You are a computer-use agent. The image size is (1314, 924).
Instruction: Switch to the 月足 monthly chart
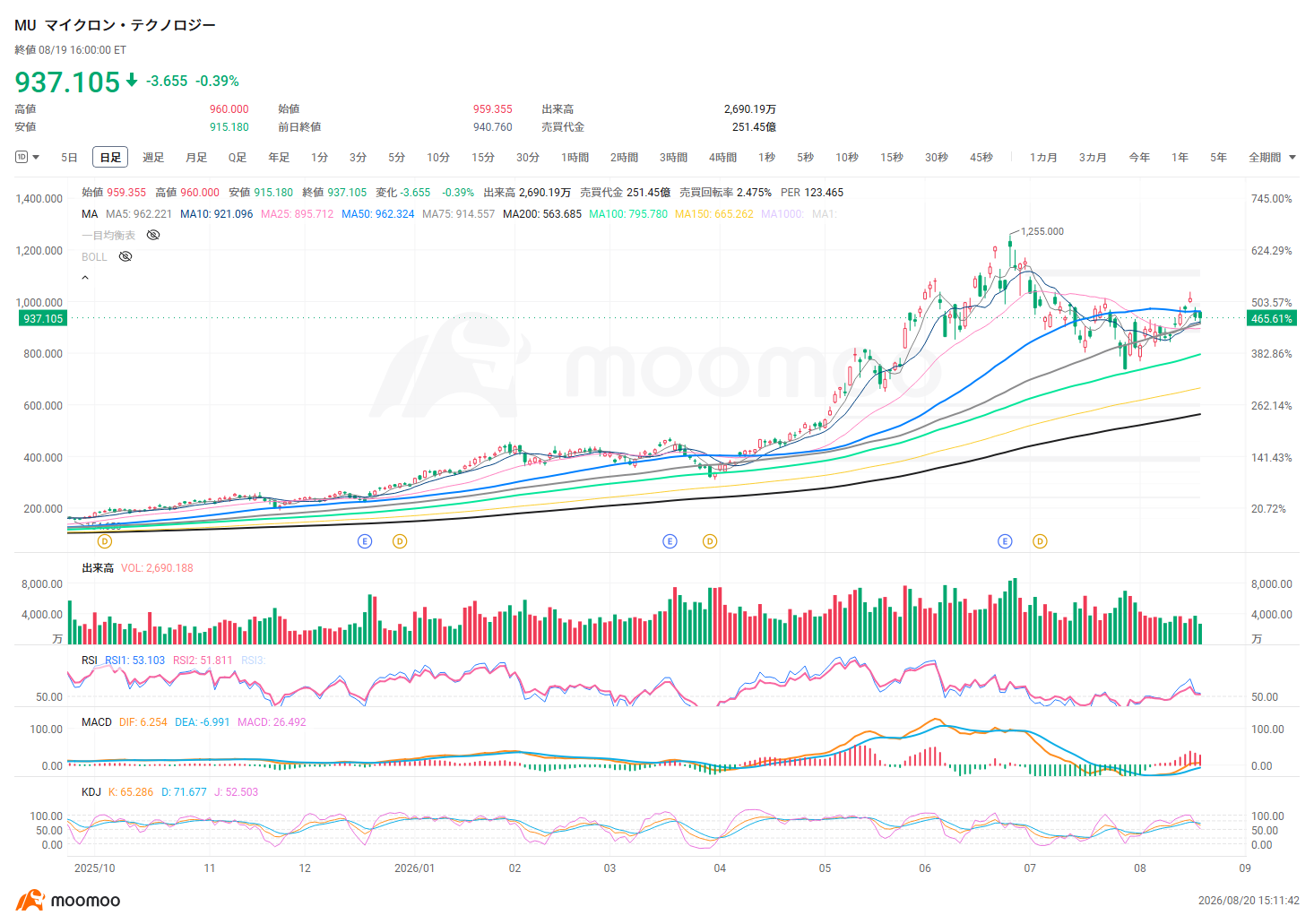point(196,158)
